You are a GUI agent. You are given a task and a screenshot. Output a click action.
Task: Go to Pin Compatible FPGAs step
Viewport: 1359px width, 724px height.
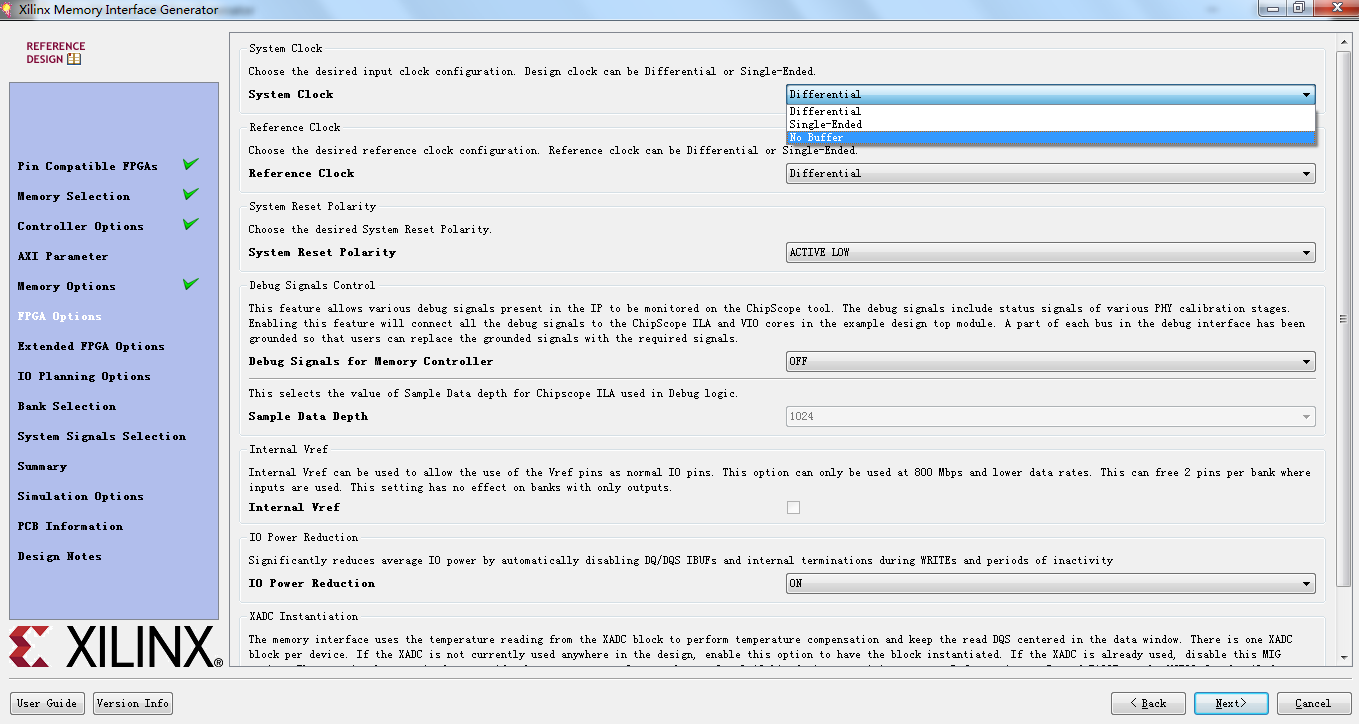(x=88, y=166)
